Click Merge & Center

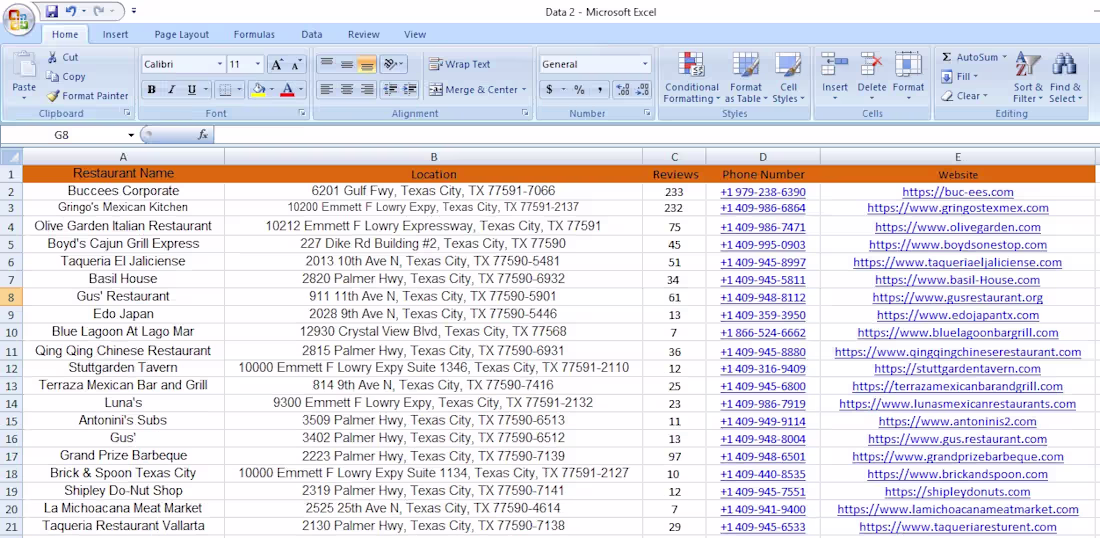(472, 90)
